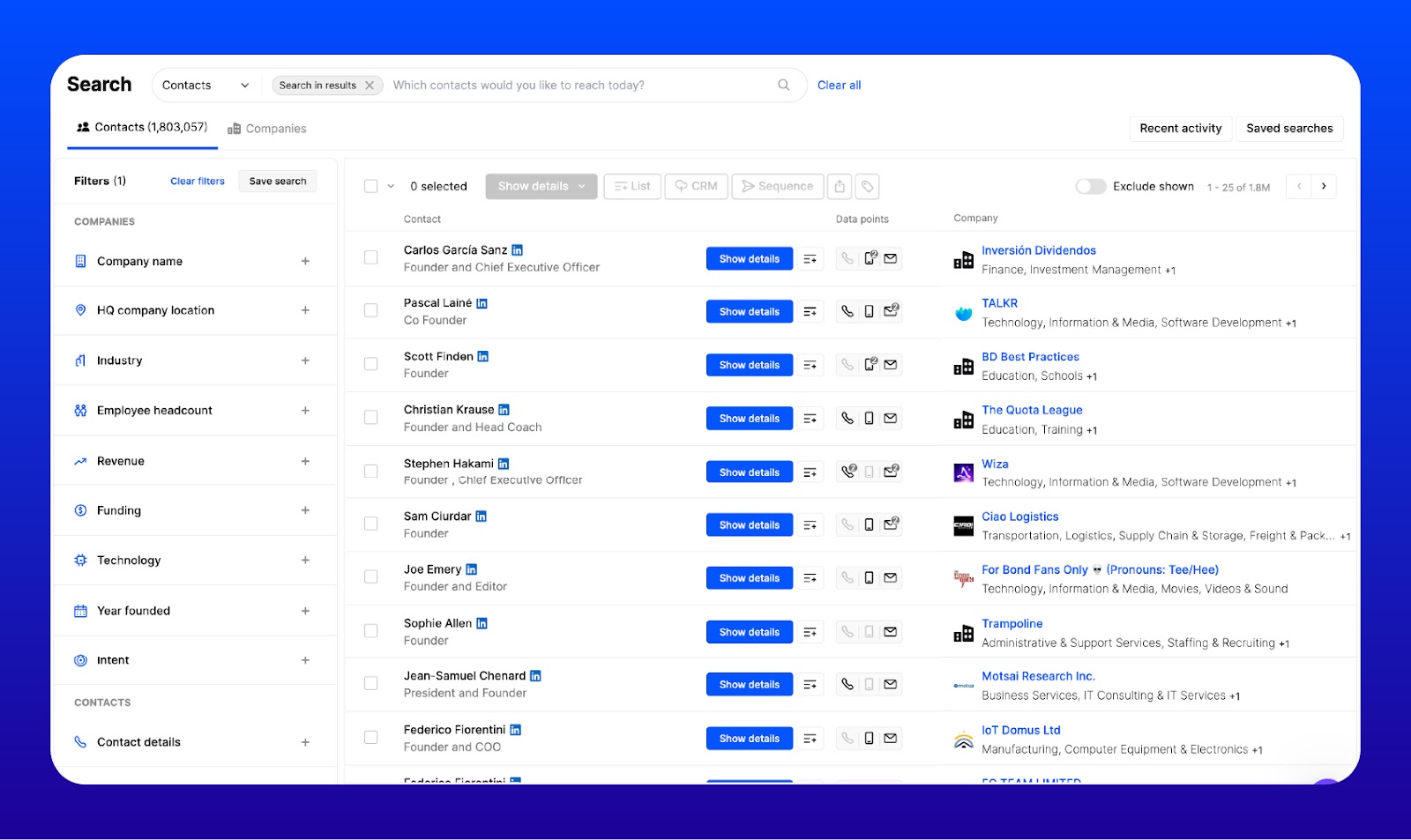Click the Wiza company logo

point(964,473)
